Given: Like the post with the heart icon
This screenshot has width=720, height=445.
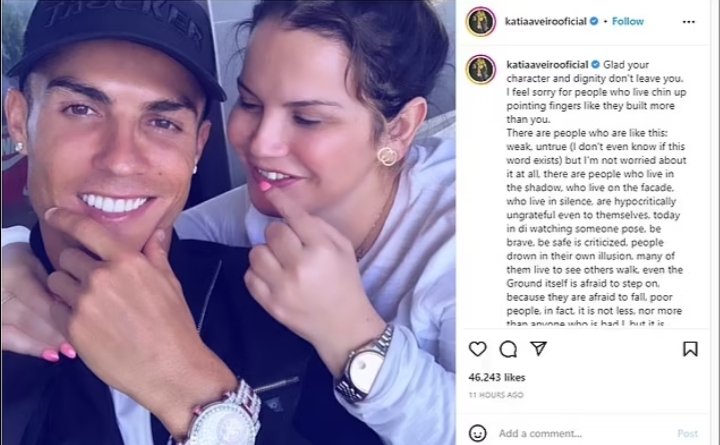Looking at the screenshot, I should [x=478, y=349].
